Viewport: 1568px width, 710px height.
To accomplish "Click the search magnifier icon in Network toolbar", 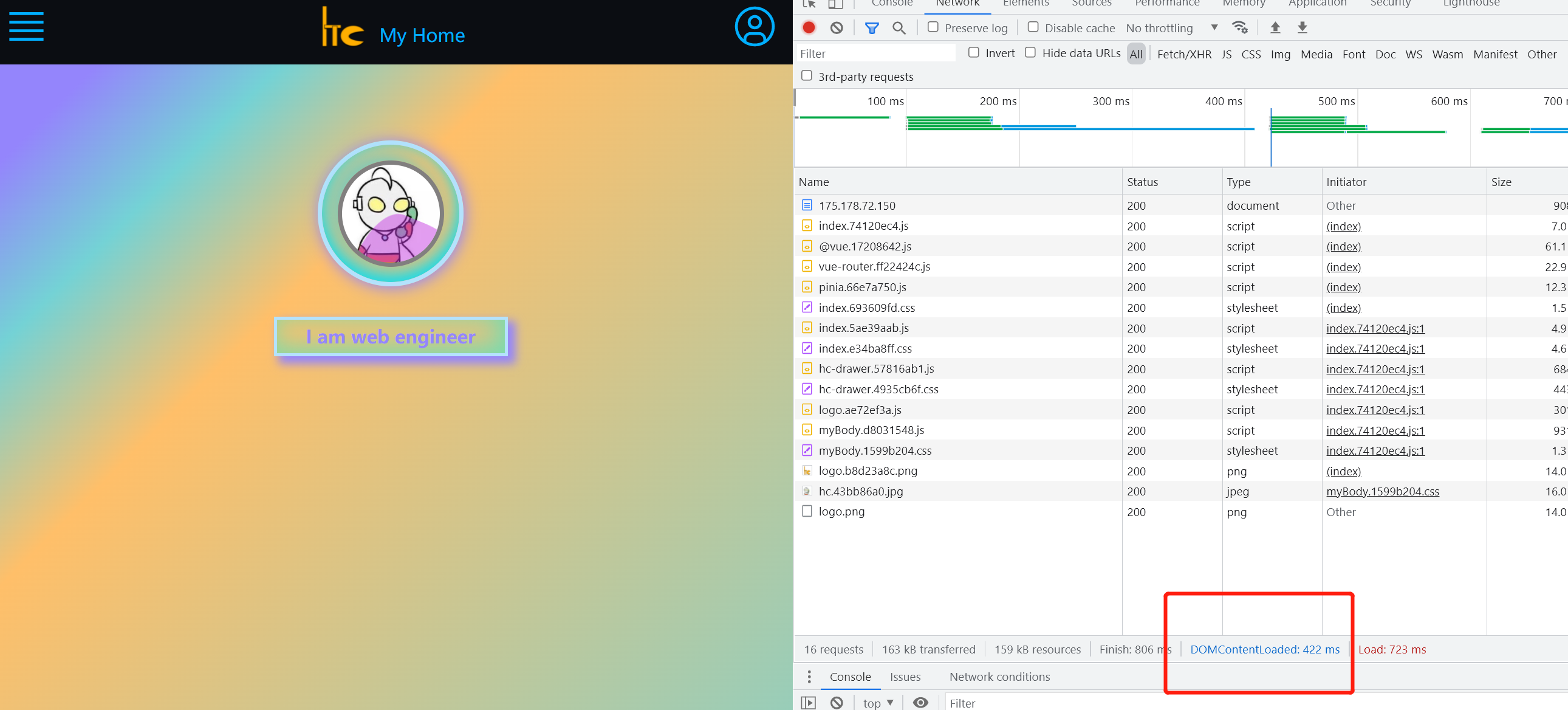I will click(x=897, y=27).
